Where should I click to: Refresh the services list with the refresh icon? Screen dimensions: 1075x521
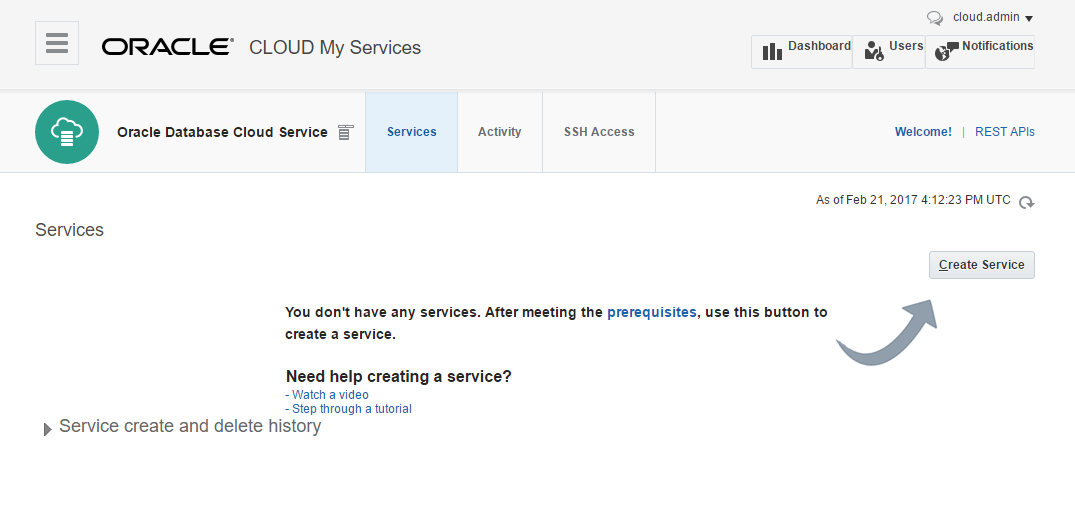(1026, 202)
